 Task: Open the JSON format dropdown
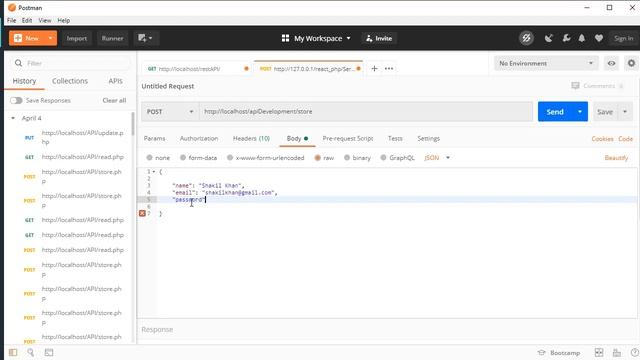coord(437,158)
